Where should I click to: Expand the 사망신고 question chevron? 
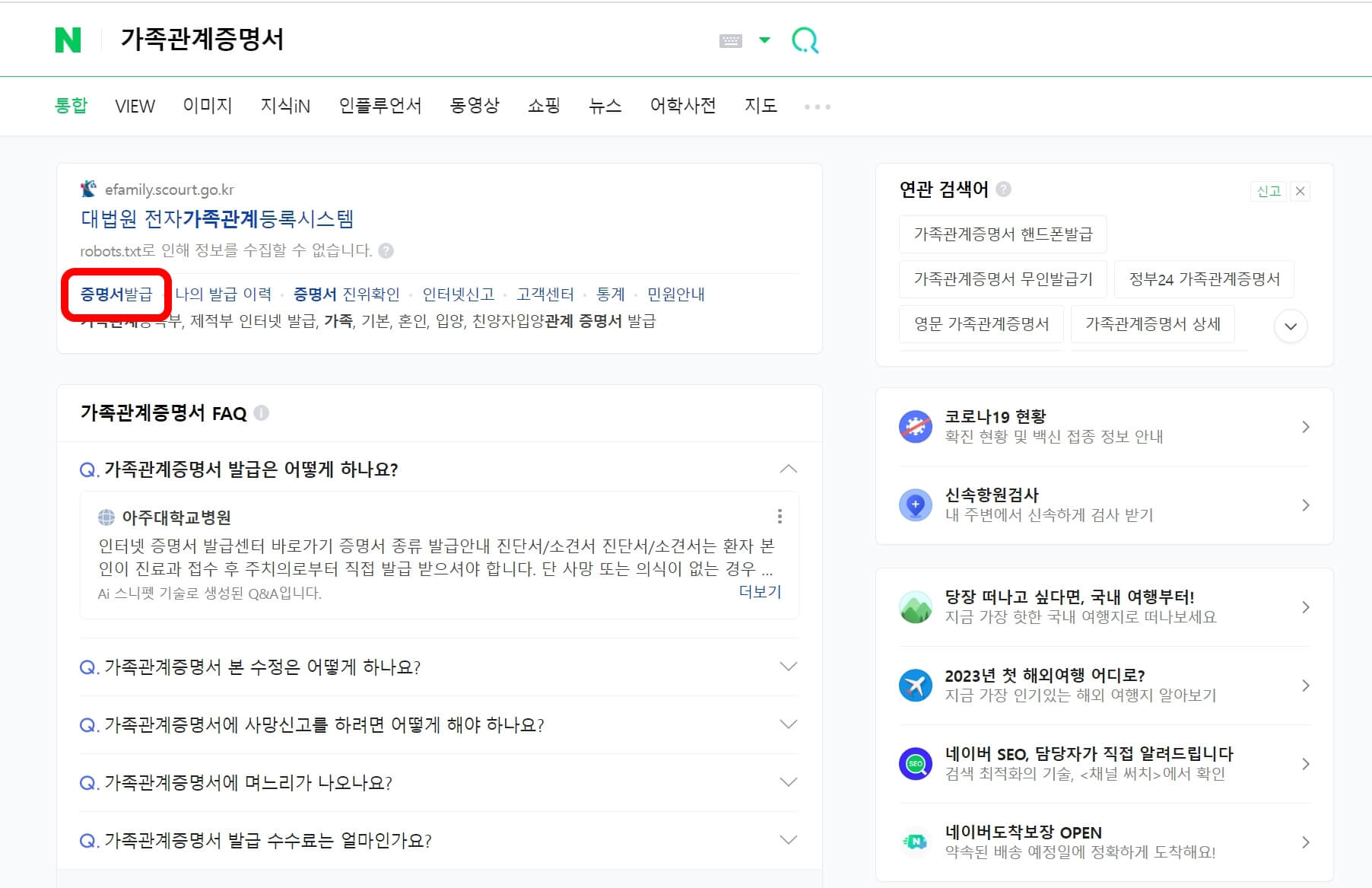point(789,724)
